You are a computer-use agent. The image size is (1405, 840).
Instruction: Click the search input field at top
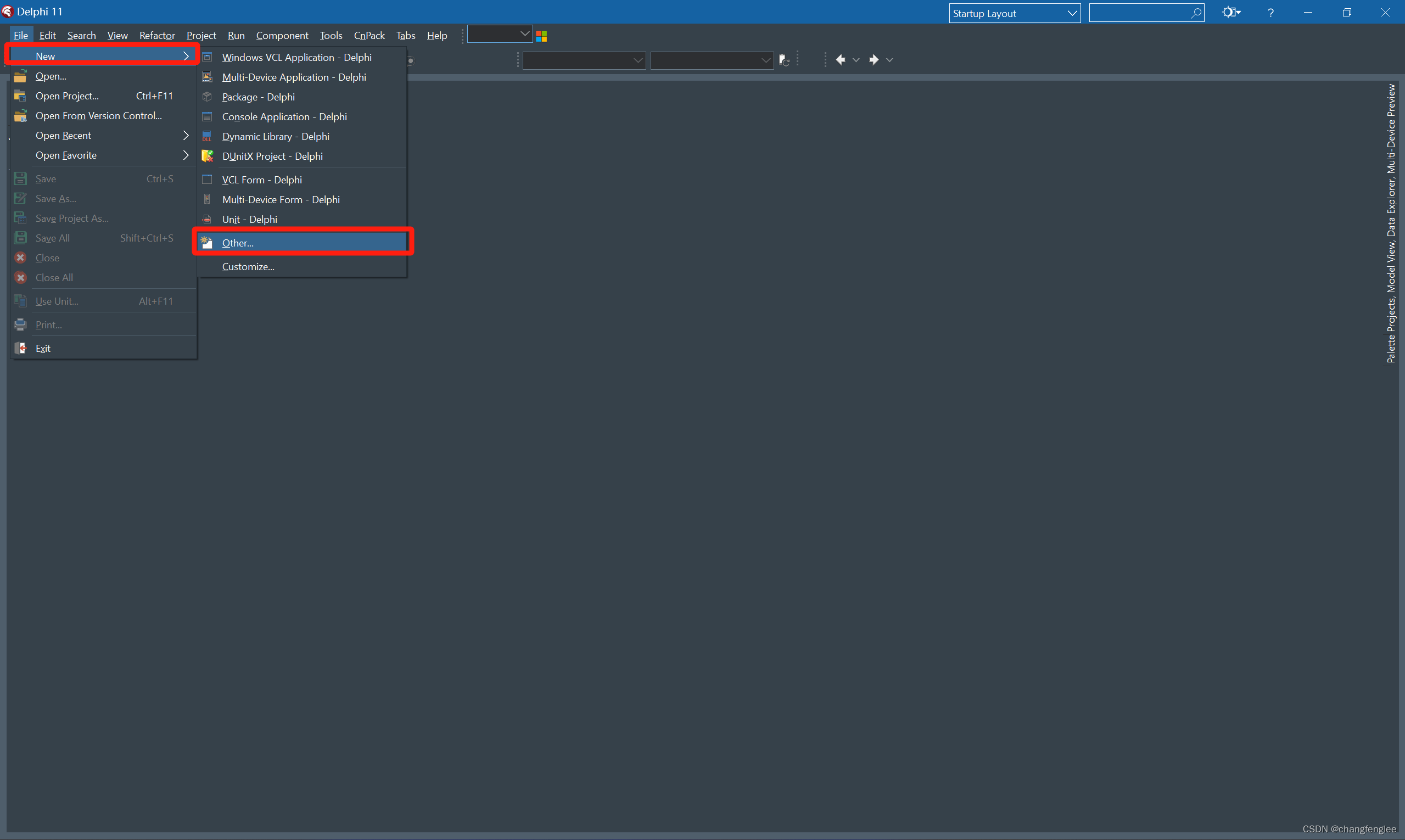pyautogui.click(x=1144, y=12)
